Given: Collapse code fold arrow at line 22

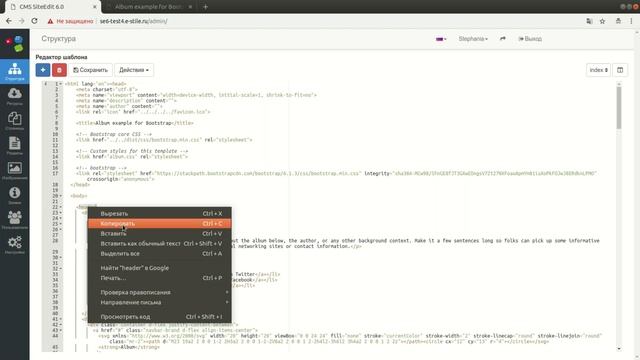Looking at the screenshot, I should [60, 207].
